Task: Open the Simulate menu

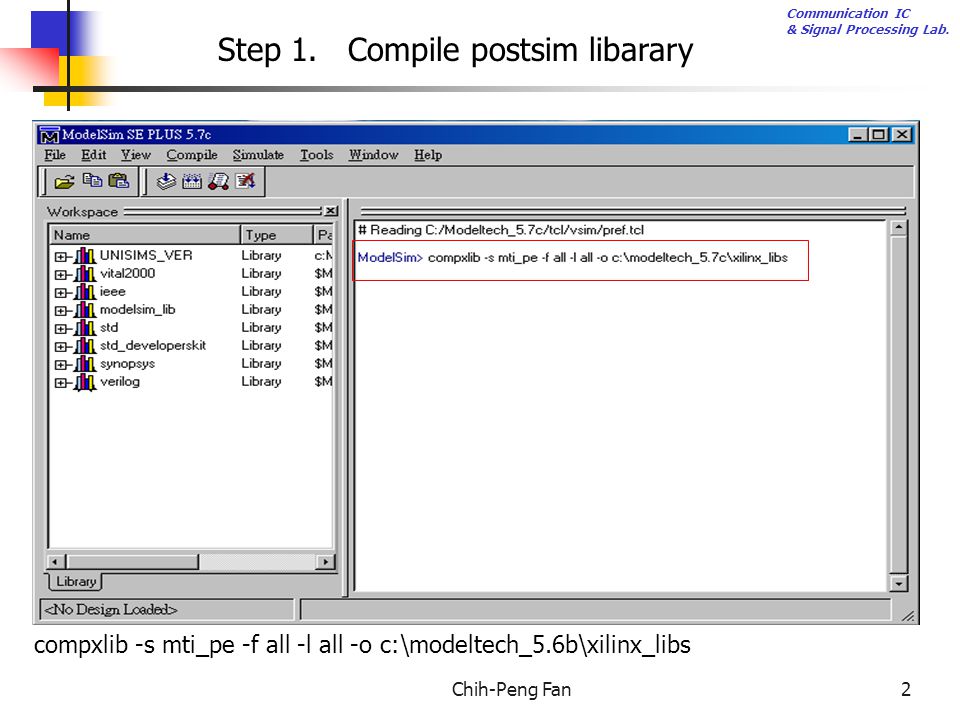Action: (258, 155)
